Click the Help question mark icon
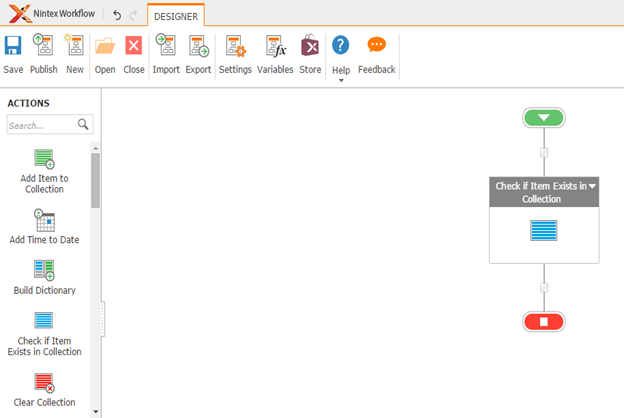 pos(341,45)
